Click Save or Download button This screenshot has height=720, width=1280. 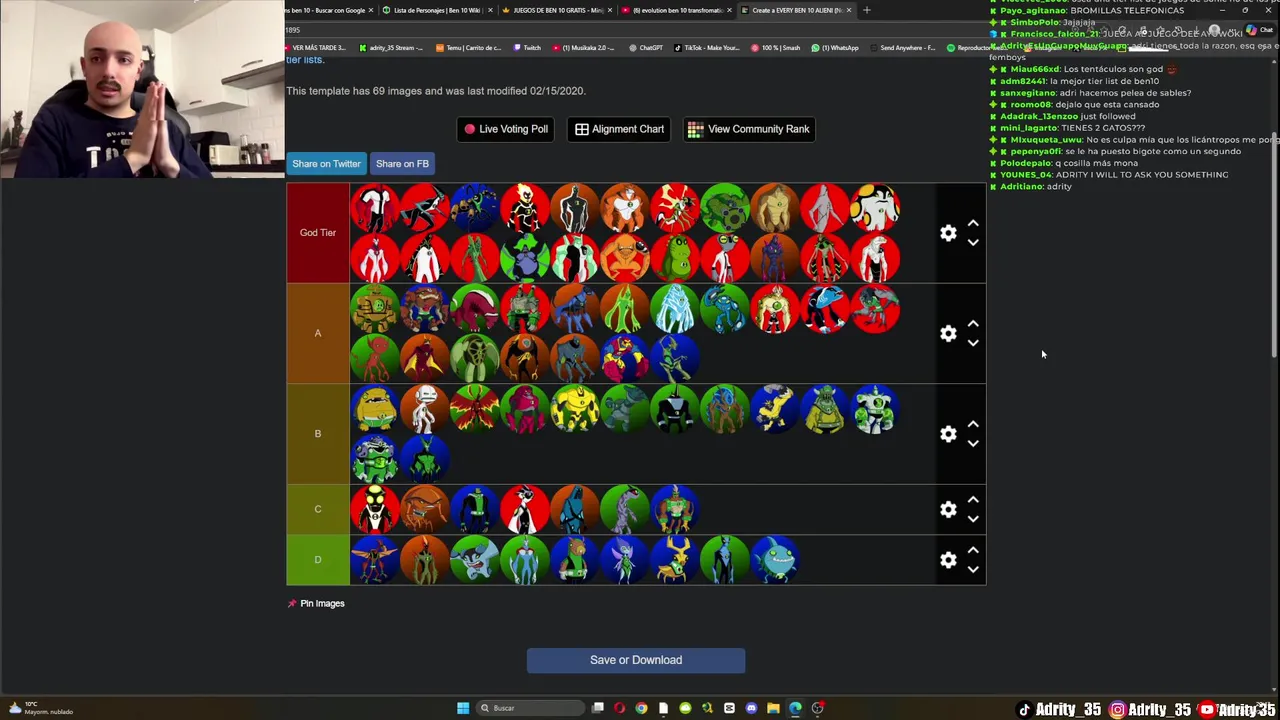click(x=636, y=660)
